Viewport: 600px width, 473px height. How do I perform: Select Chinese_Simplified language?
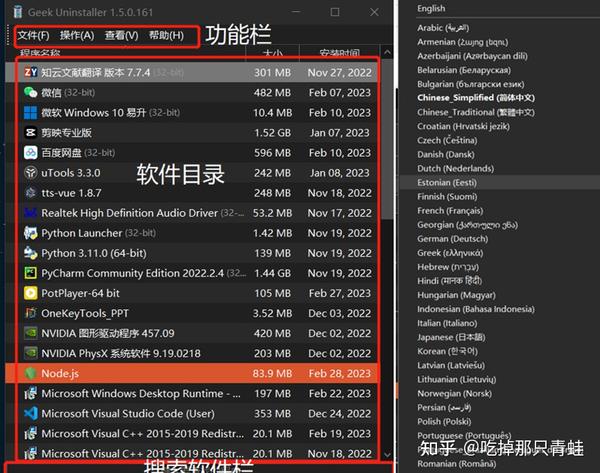pos(476,98)
